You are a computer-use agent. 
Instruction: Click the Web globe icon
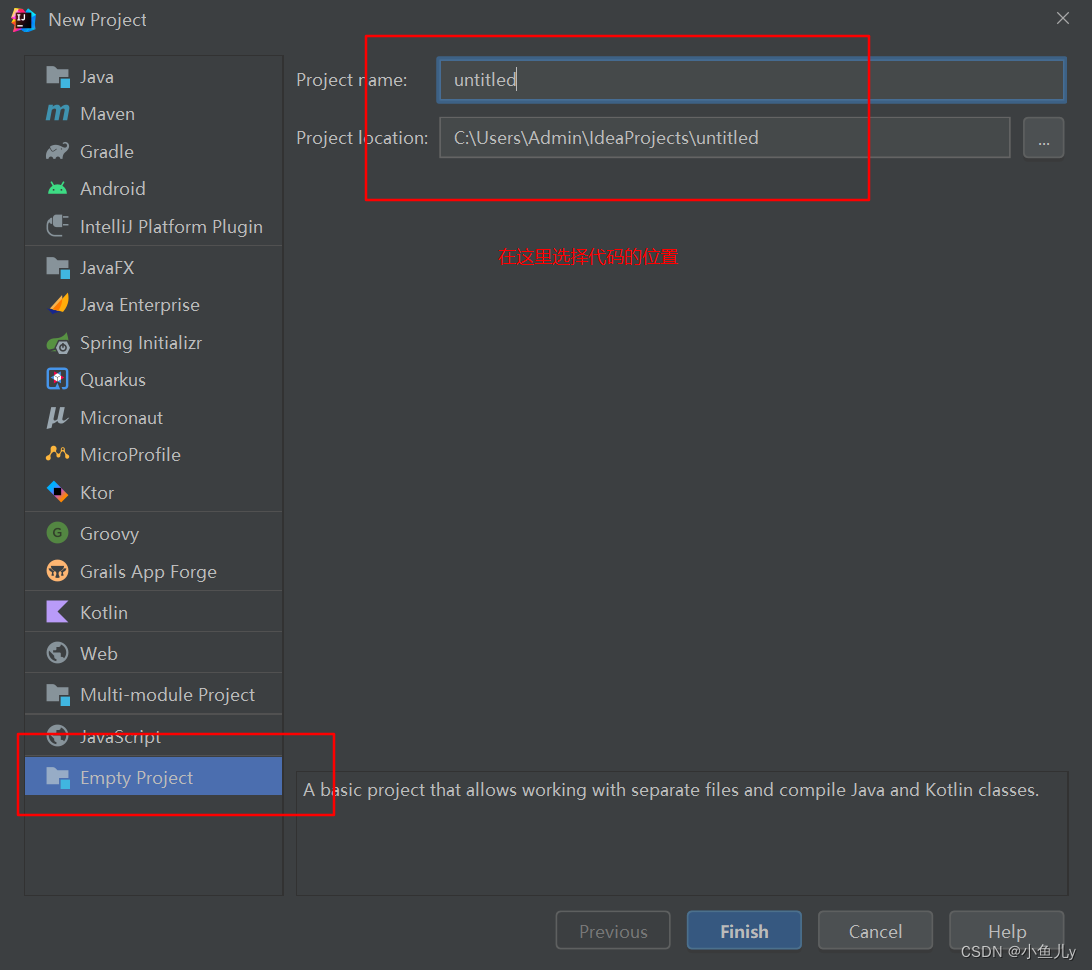click(58, 653)
